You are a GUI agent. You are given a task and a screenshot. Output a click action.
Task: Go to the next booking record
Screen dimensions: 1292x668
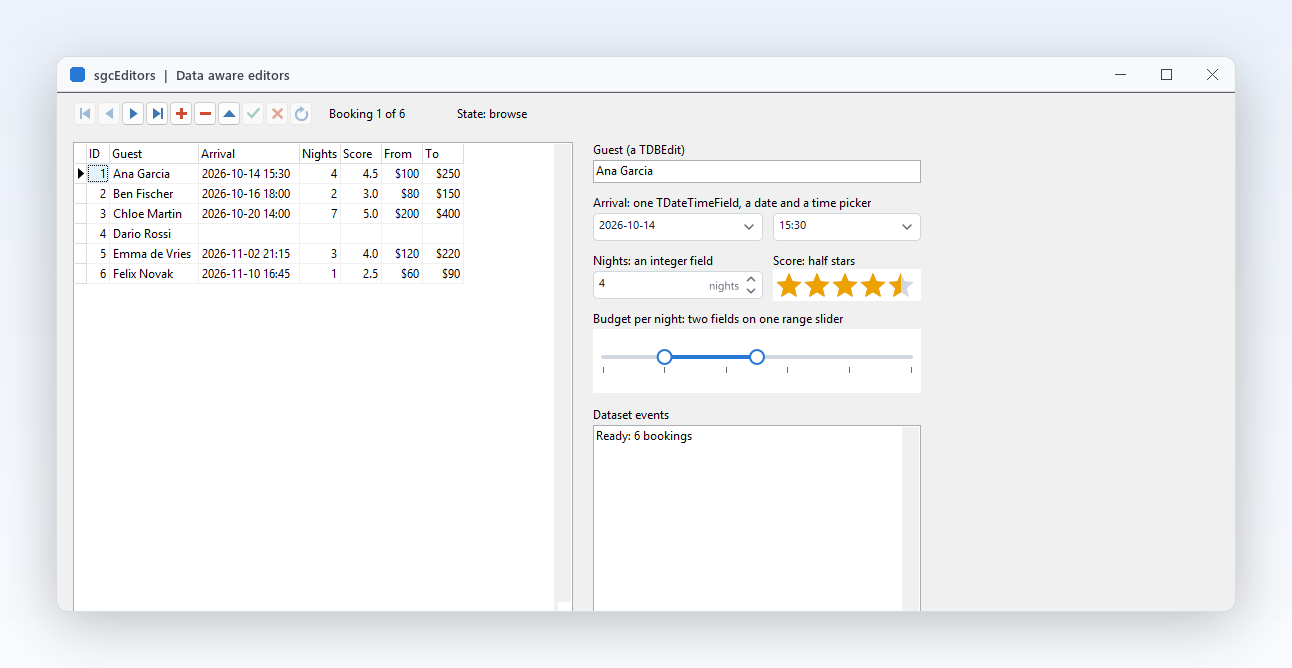[x=133, y=114]
